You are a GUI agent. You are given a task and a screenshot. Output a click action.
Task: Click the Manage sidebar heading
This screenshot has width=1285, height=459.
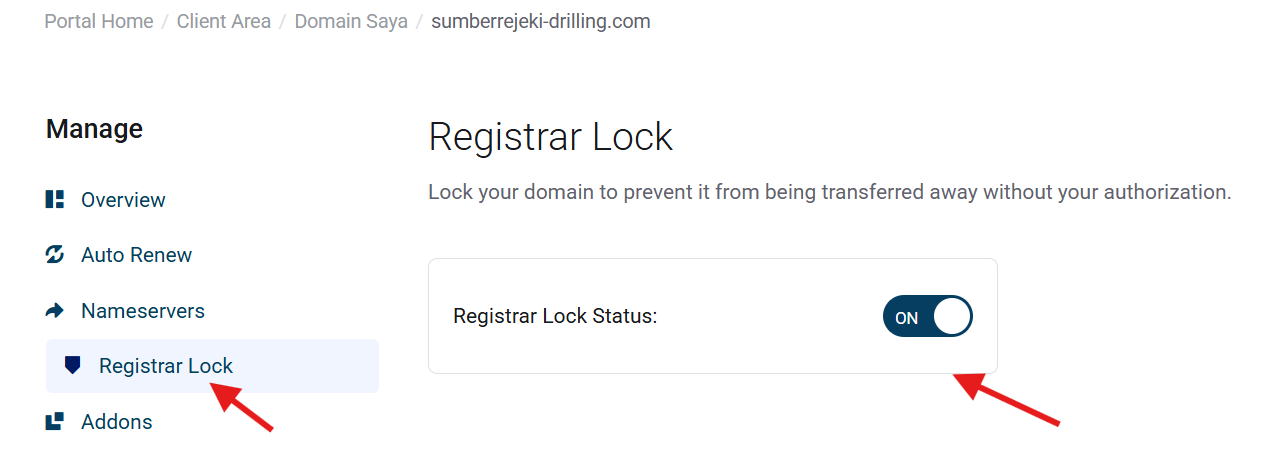click(x=94, y=129)
